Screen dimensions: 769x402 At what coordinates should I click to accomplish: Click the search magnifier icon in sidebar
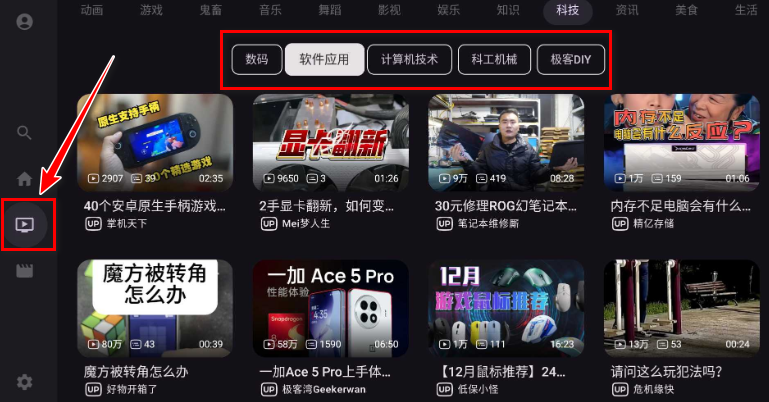(24, 132)
